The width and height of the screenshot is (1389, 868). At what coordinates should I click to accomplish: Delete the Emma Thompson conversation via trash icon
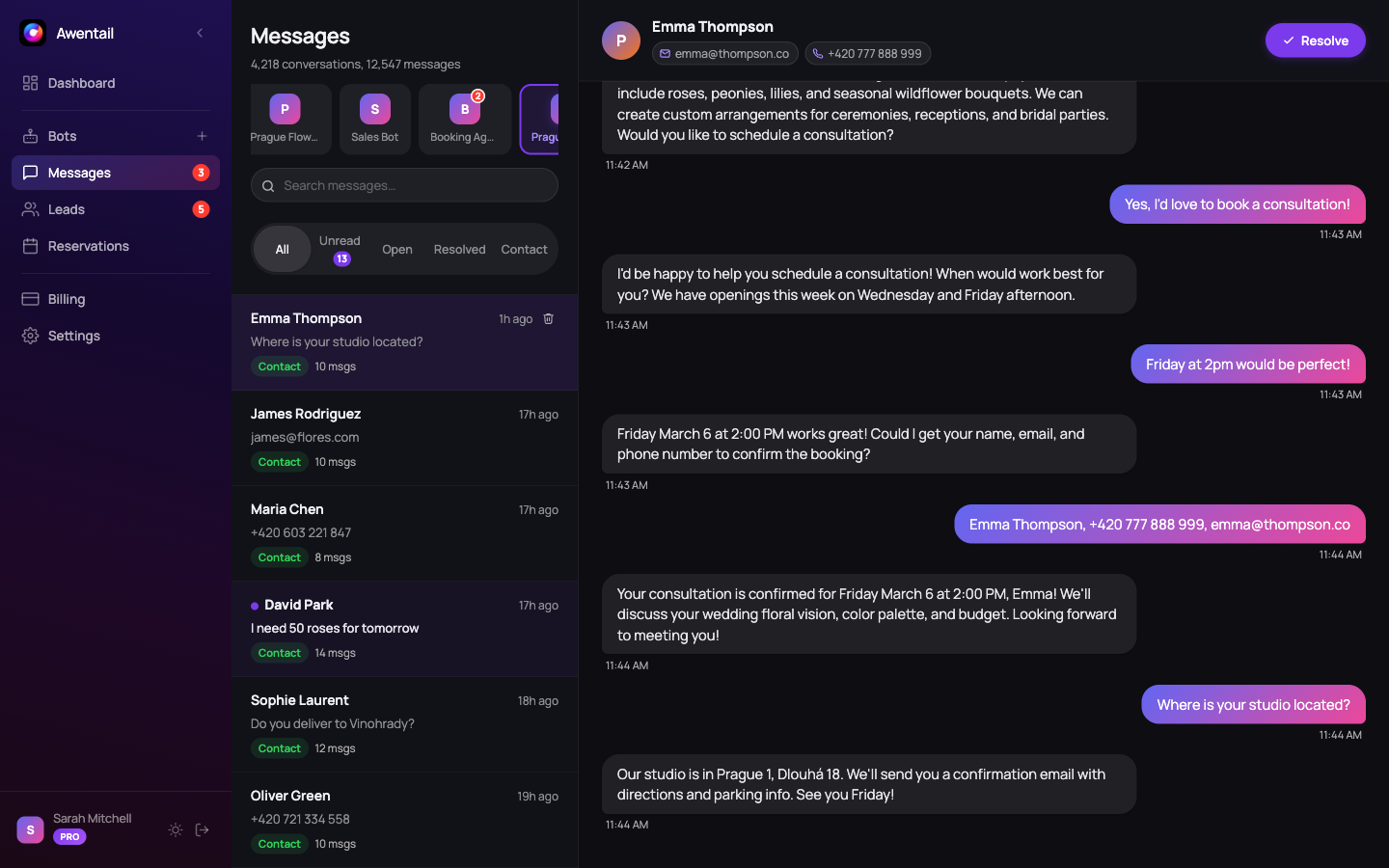click(549, 319)
